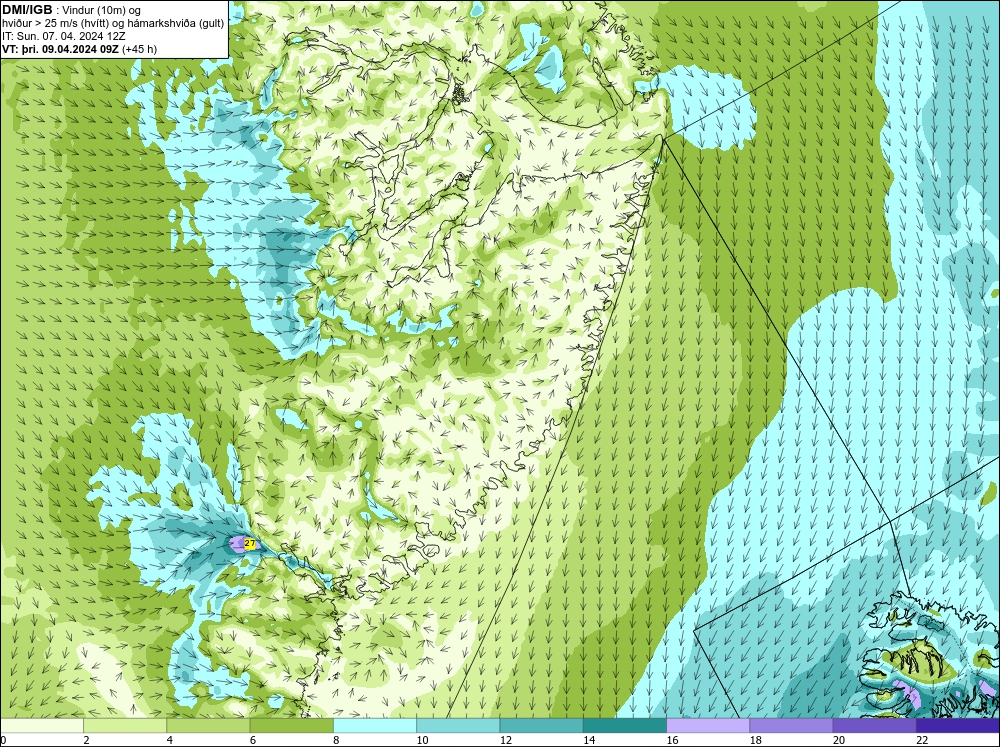The image size is (1000, 747).
Task: Click legend scale label 8
Action: click(x=336, y=740)
